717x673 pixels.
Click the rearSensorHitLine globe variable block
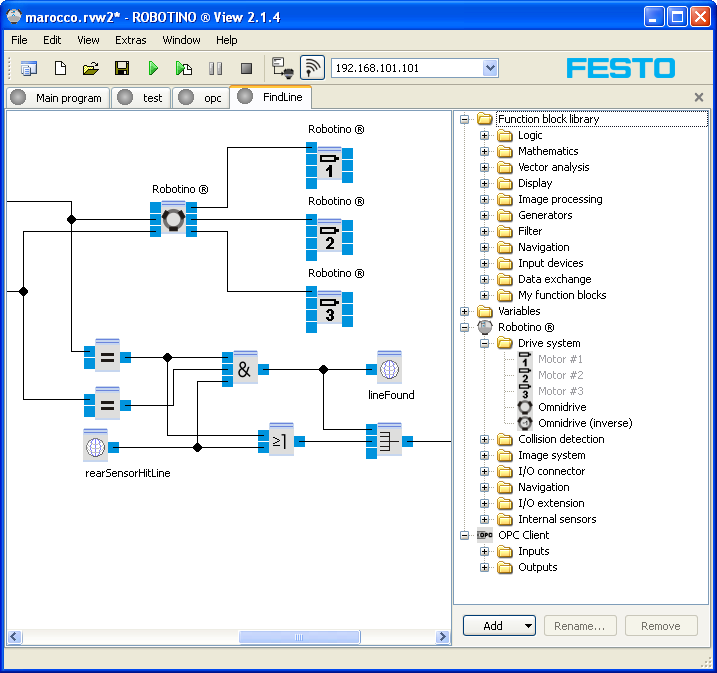point(96,446)
